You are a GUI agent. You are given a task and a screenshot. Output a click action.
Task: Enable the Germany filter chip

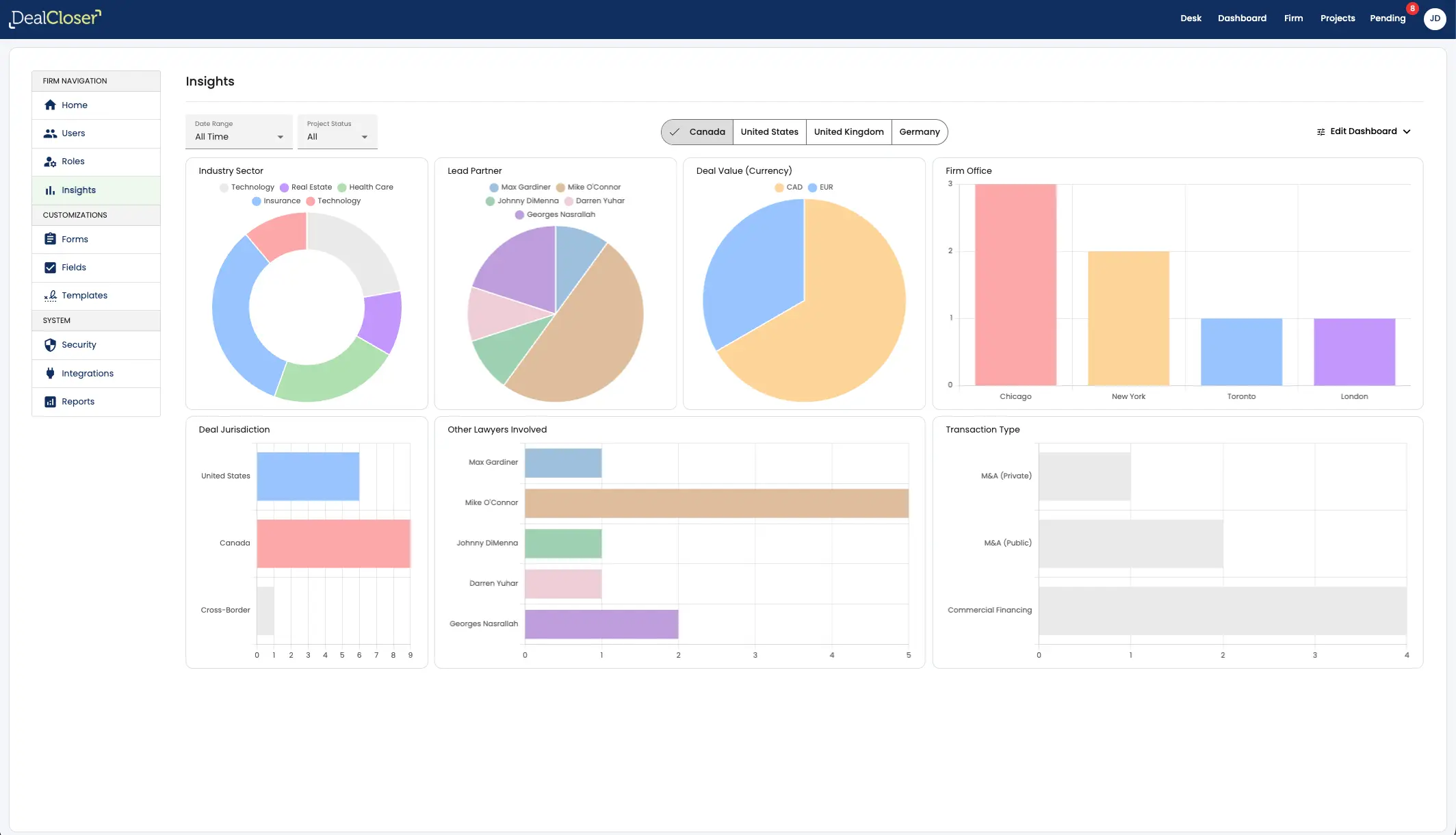pyautogui.click(x=919, y=132)
